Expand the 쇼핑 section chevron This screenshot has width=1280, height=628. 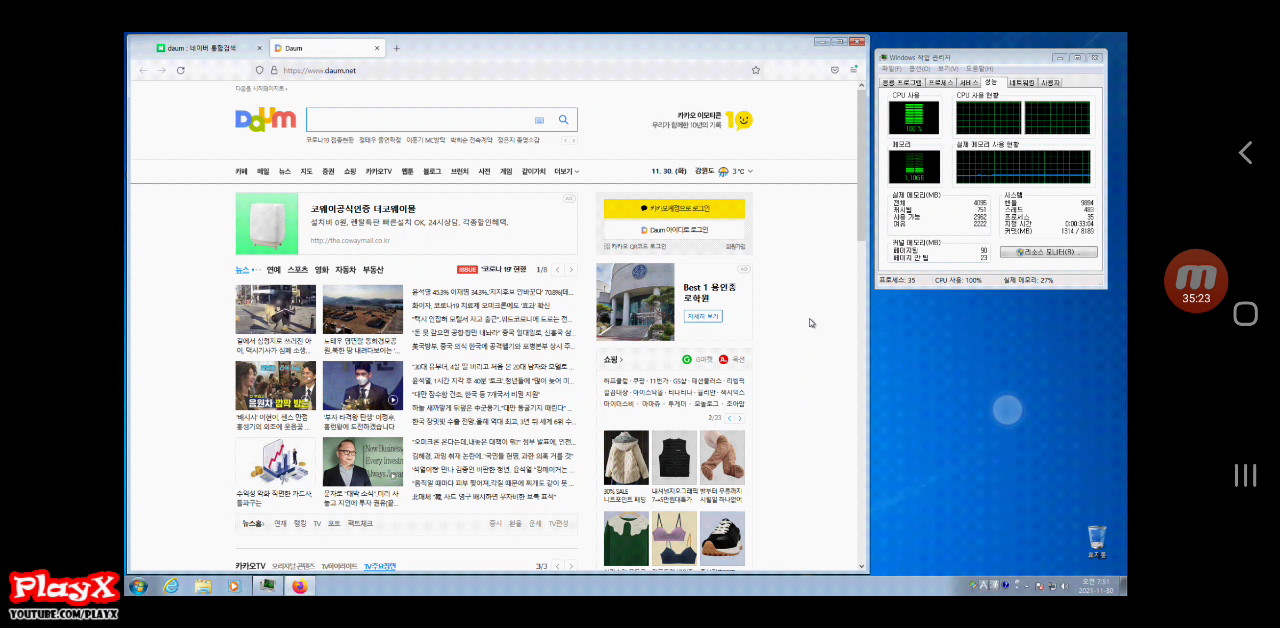pyautogui.click(x=621, y=359)
